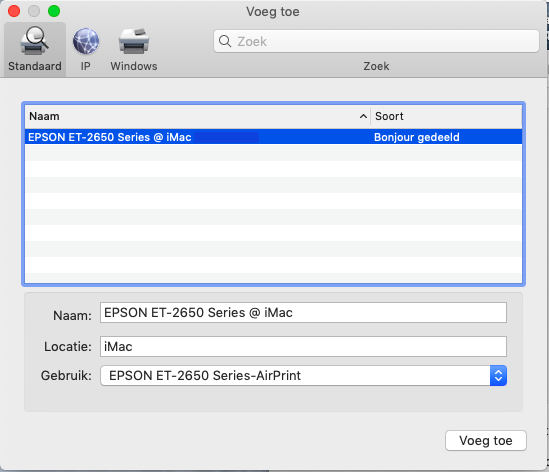Zoom the window with green button
This screenshot has height=472, width=549.
click(54, 11)
